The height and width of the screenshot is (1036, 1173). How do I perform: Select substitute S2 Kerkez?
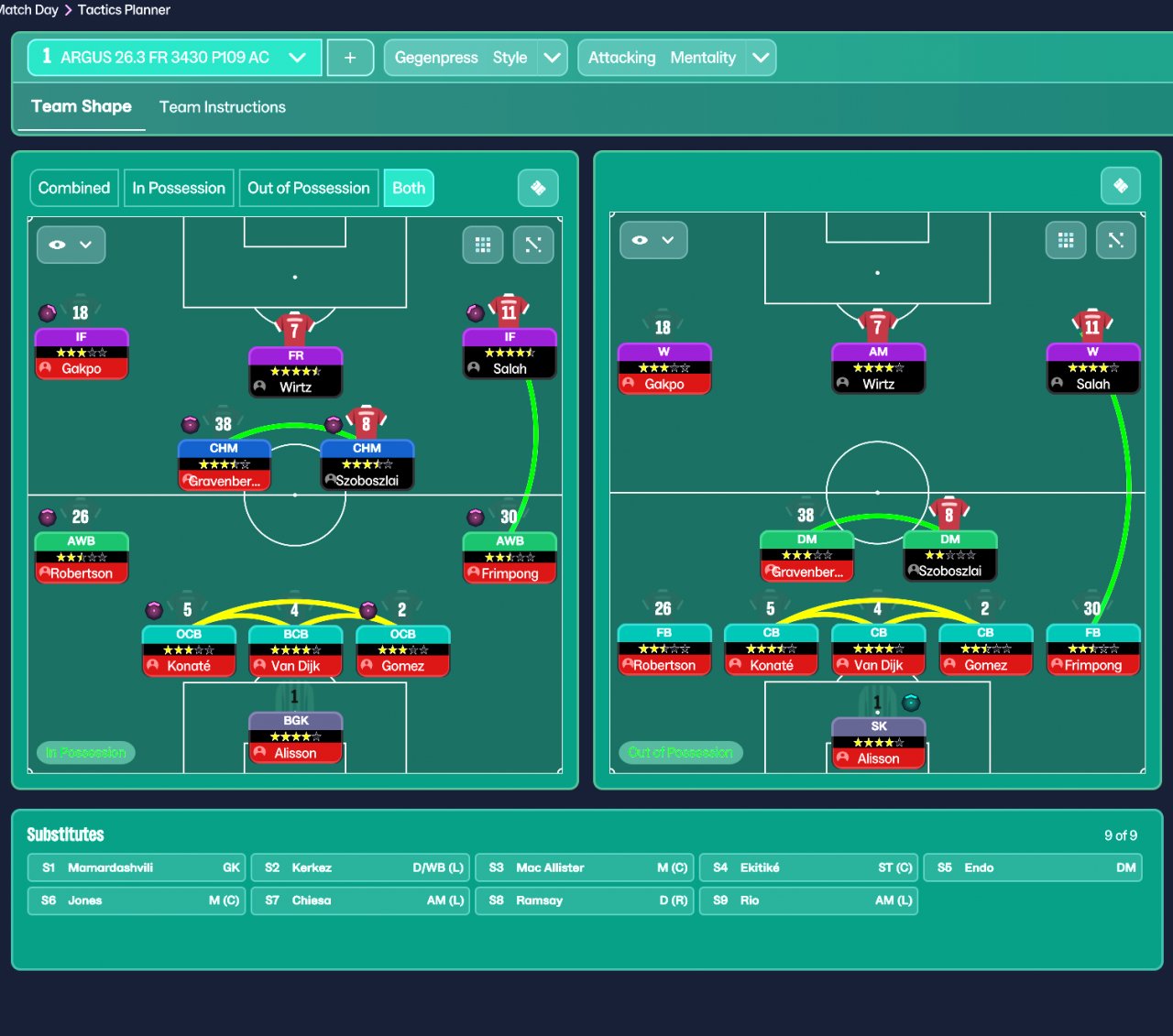360,867
